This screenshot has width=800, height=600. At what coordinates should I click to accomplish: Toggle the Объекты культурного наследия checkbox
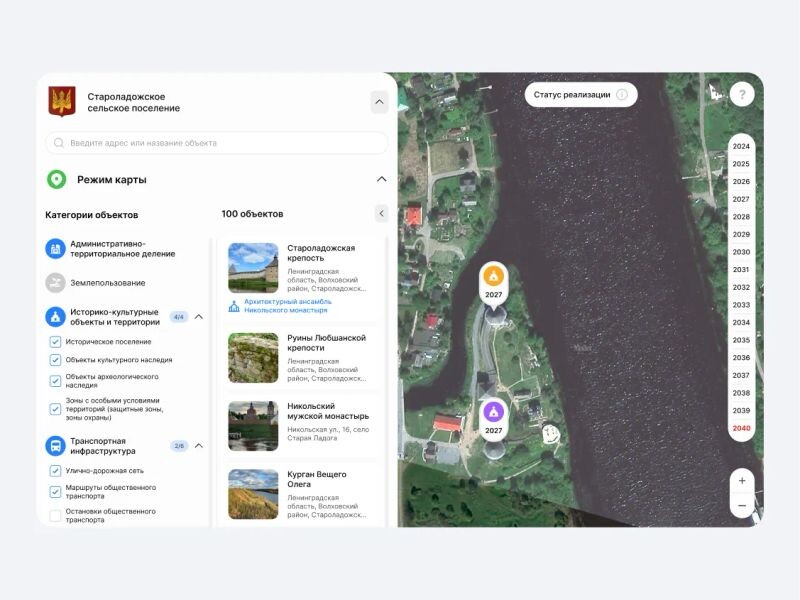point(56,360)
